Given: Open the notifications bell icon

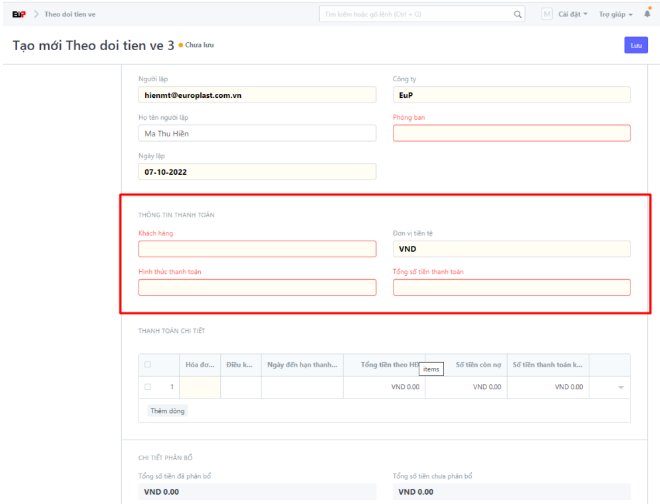Looking at the screenshot, I should point(647,14).
